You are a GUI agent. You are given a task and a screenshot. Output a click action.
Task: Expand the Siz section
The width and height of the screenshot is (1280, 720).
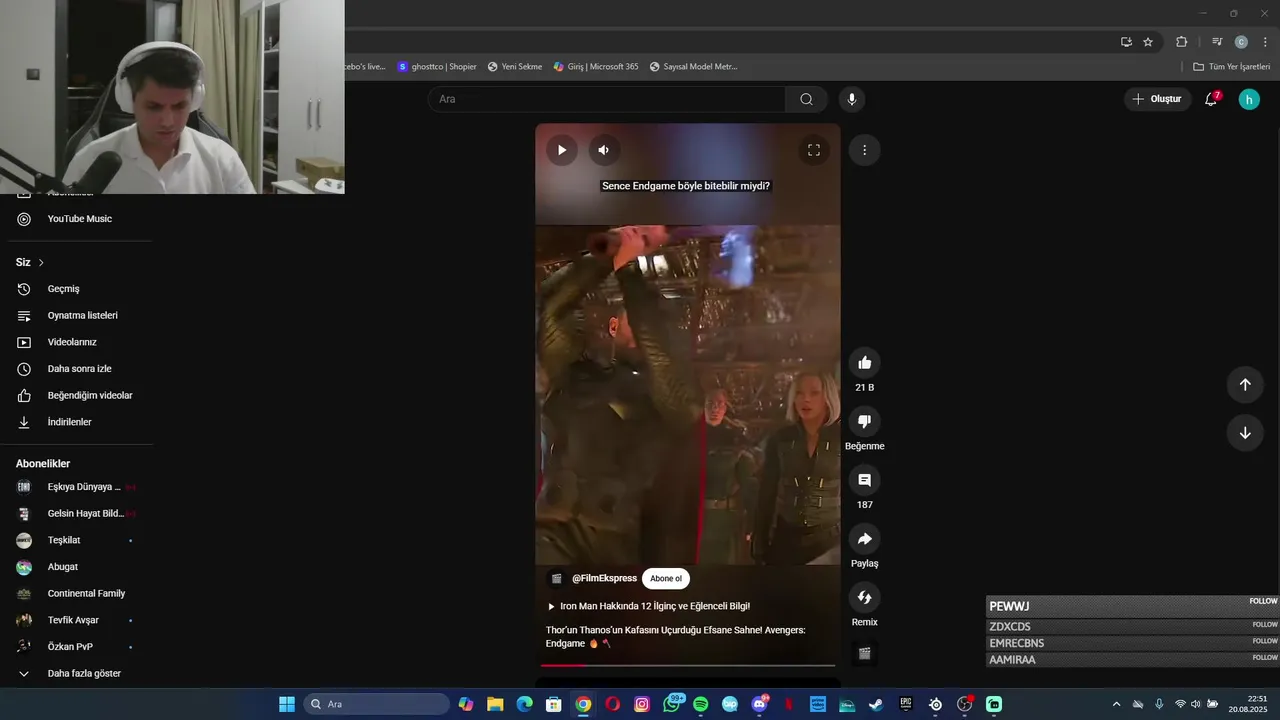click(30, 262)
